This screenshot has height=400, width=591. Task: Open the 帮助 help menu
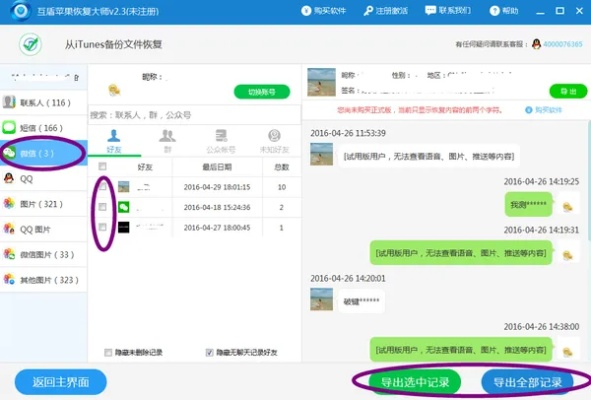pos(504,11)
